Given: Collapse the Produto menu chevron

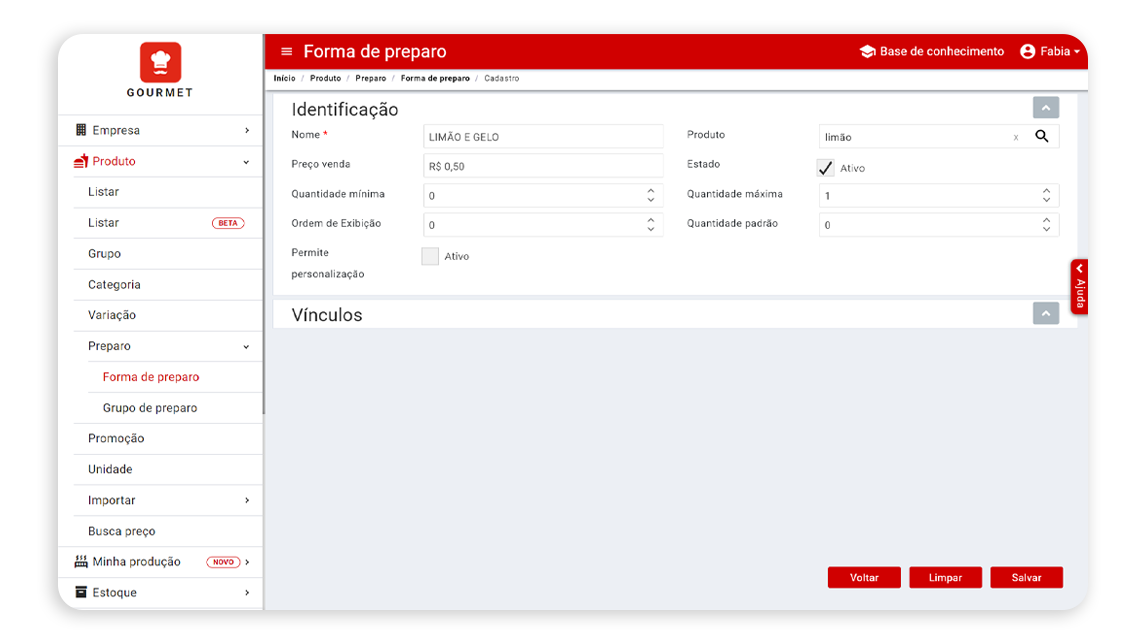Looking at the screenshot, I should pyautogui.click(x=246, y=162).
